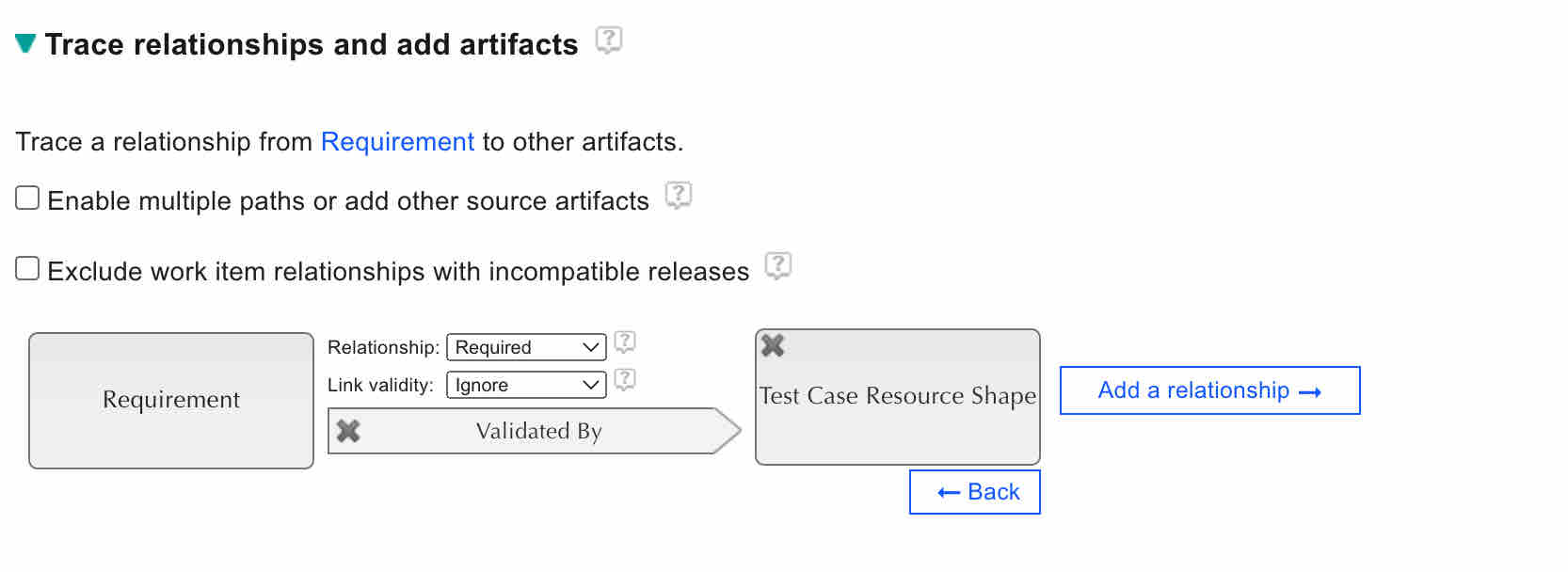Click the Exclude work item relationships label text

(x=398, y=272)
